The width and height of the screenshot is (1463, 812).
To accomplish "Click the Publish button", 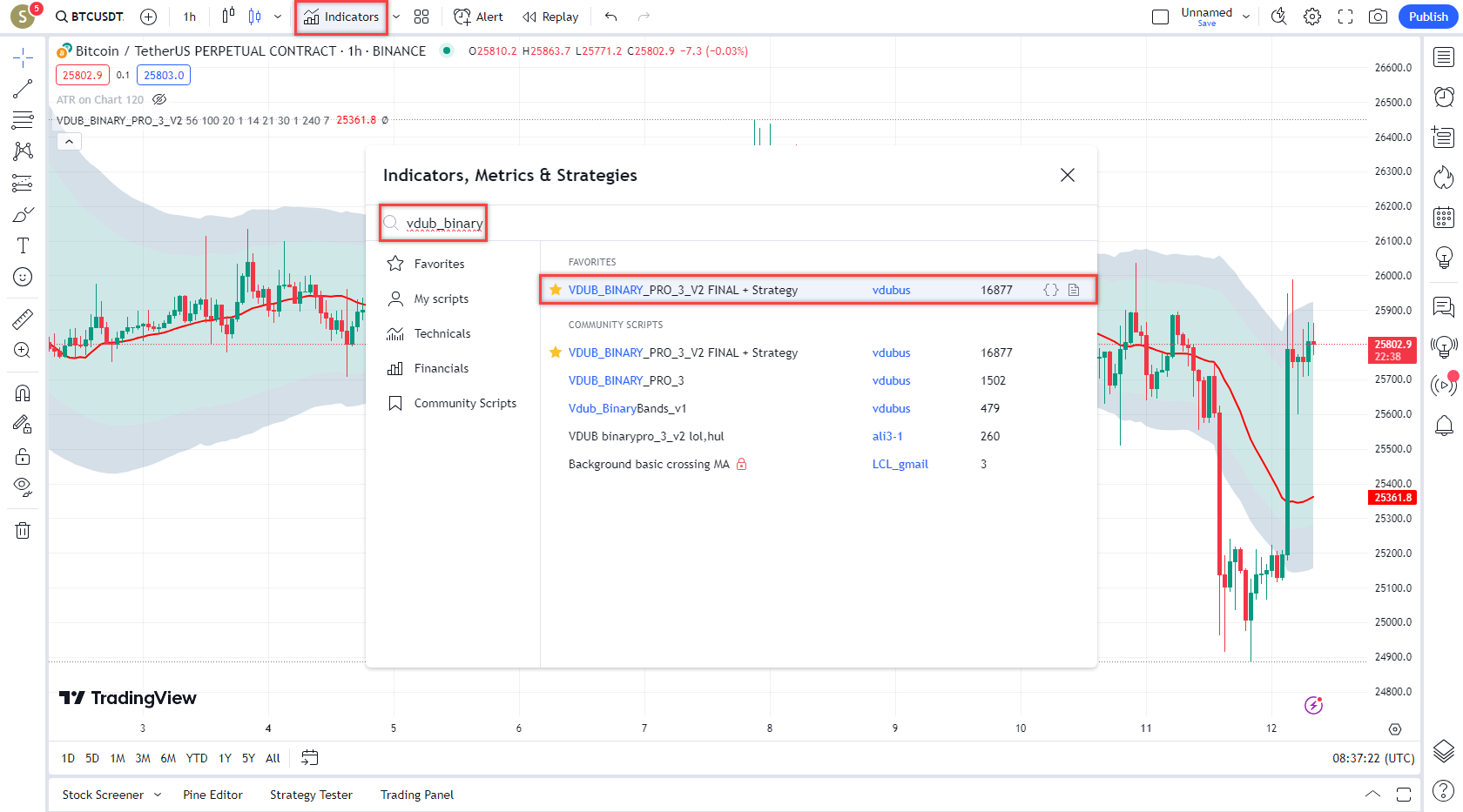I will coord(1427,17).
